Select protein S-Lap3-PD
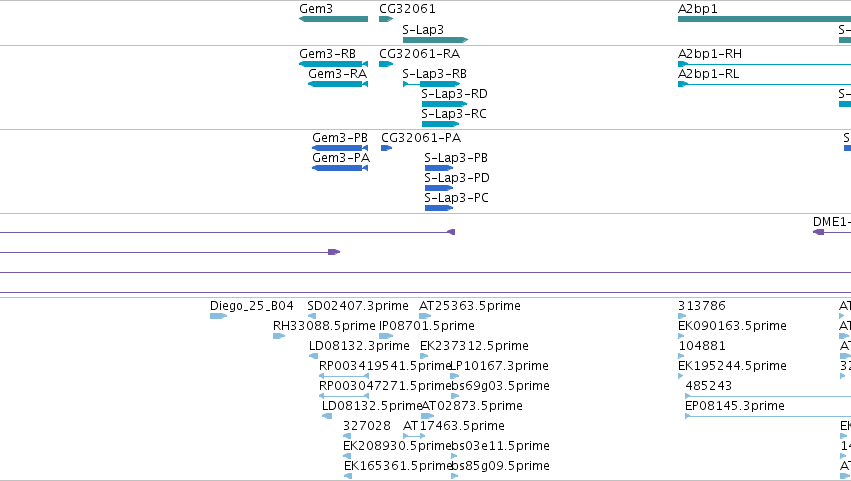851x481 pixels. coord(439,188)
